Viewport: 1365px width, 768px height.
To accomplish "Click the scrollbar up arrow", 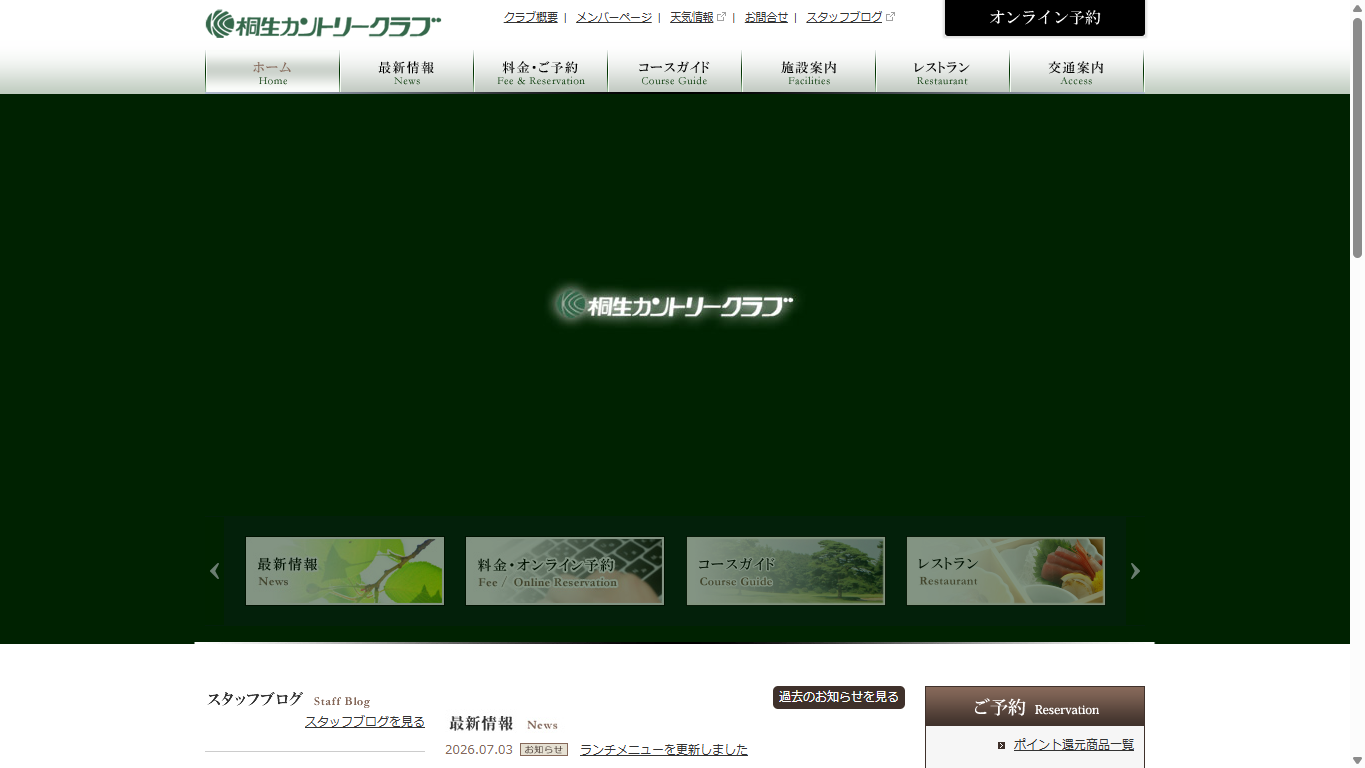I will [x=1357, y=8].
